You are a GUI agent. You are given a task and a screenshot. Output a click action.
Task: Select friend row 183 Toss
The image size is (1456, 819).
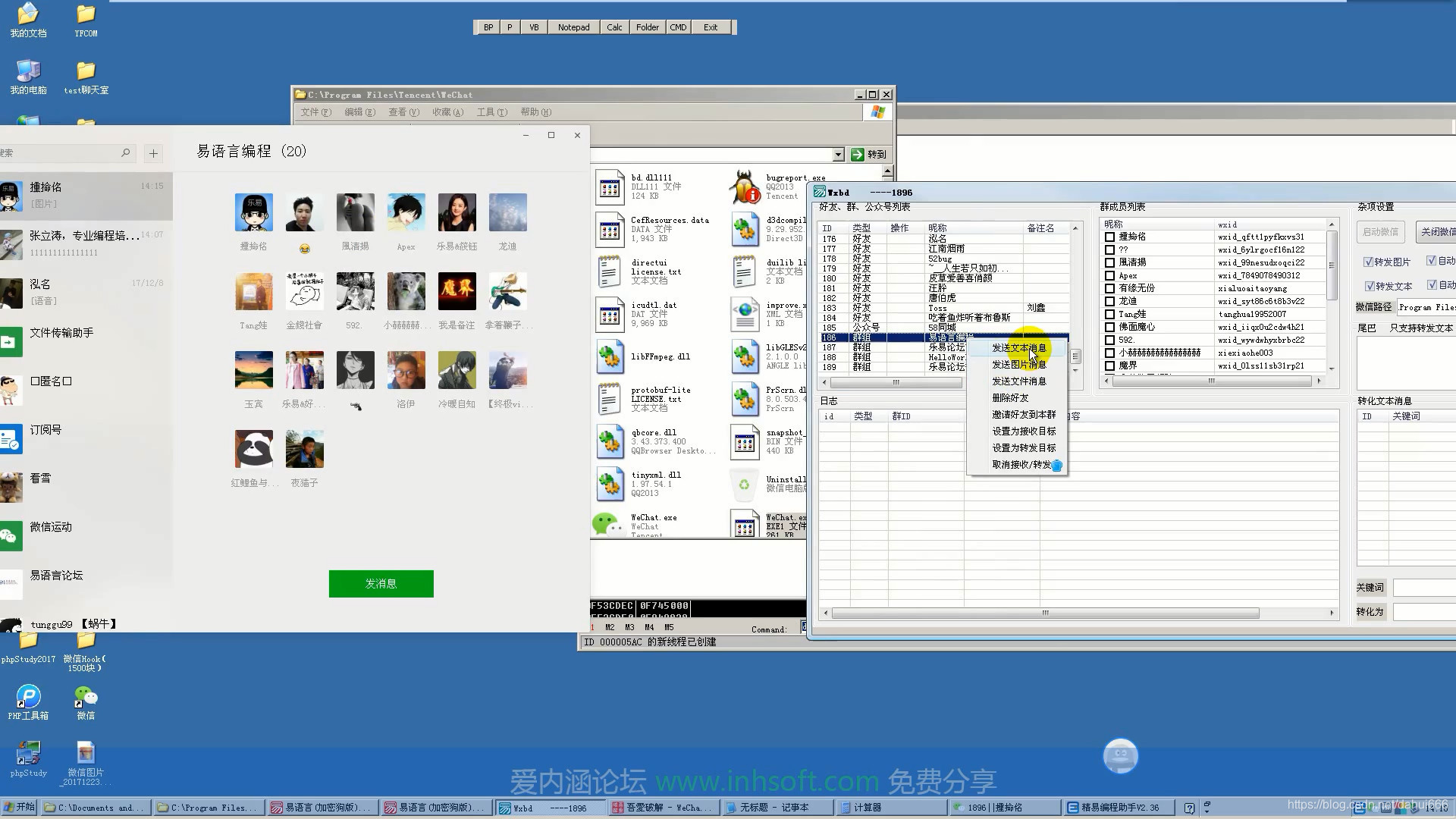click(945, 308)
